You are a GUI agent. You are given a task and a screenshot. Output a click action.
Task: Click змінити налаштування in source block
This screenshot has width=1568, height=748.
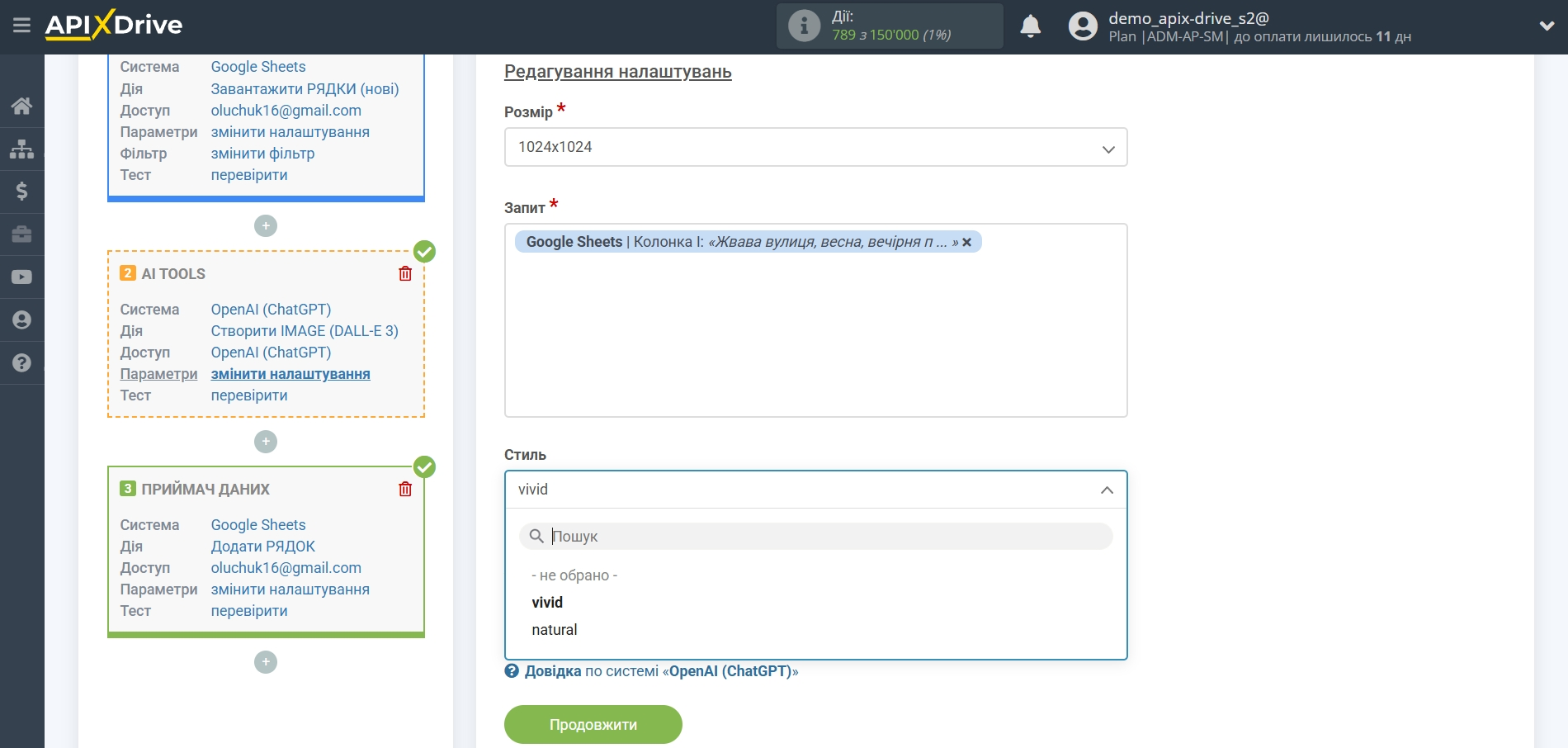[290, 132]
